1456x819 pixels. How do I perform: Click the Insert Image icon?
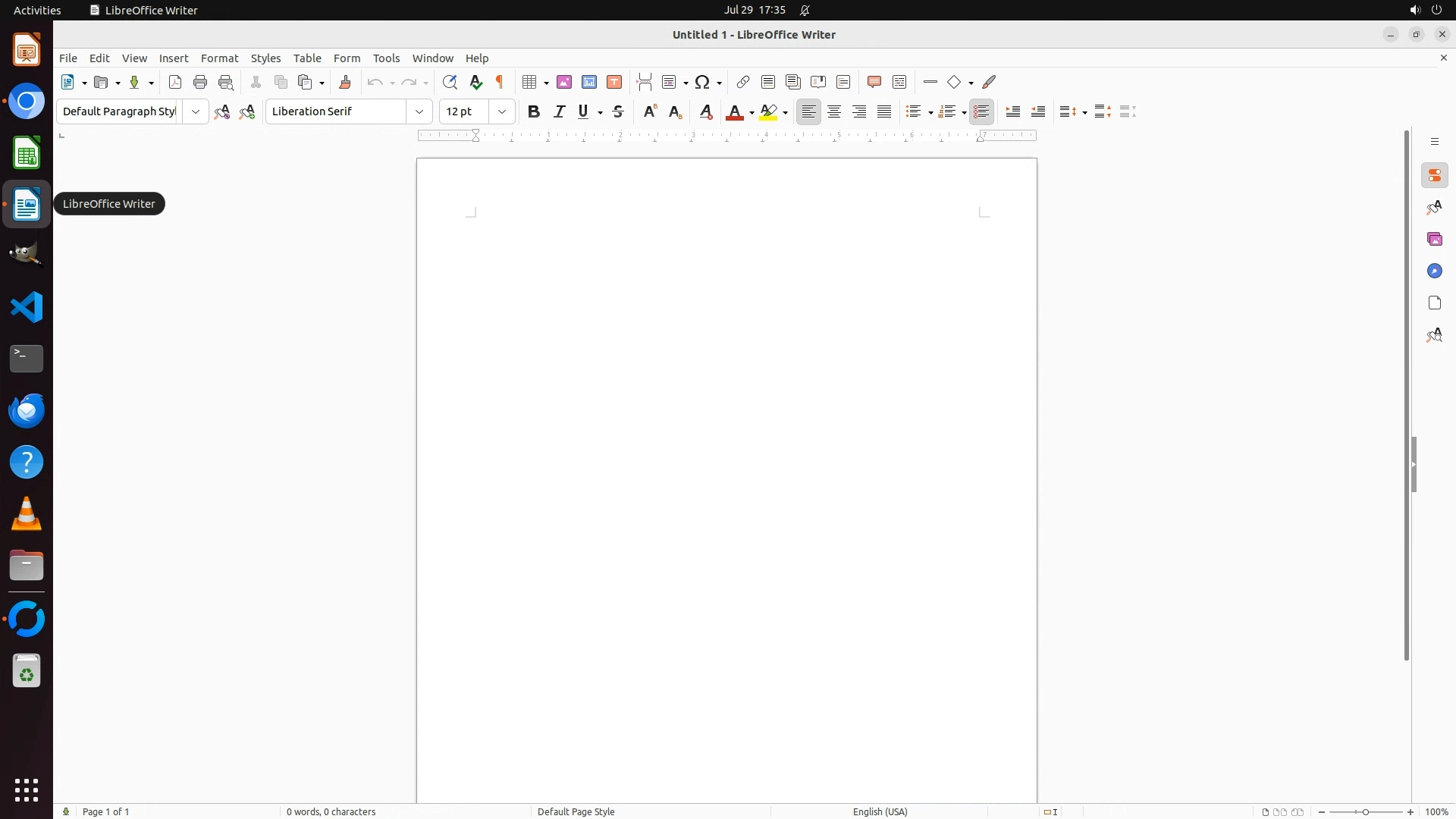(564, 83)
